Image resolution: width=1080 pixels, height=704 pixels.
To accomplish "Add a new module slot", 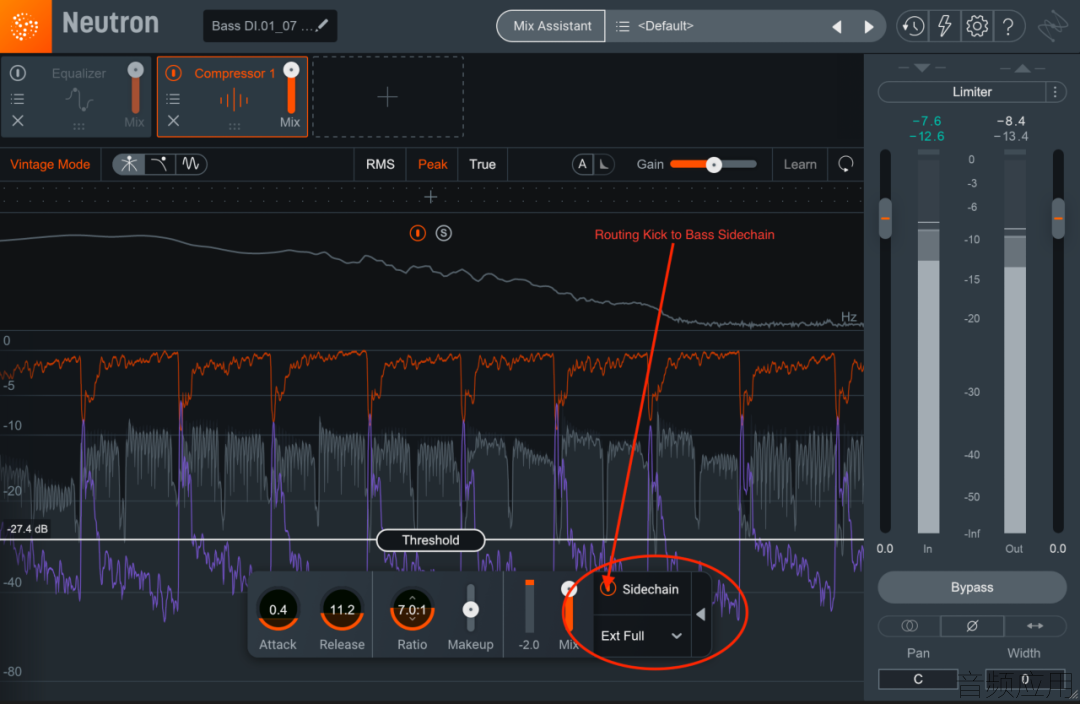I will (388, 97).
